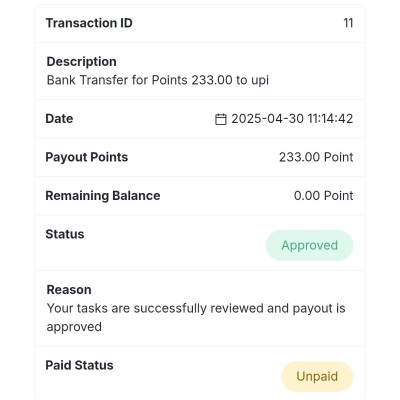Click the transaction ID value 11

[x=348, y=23]
